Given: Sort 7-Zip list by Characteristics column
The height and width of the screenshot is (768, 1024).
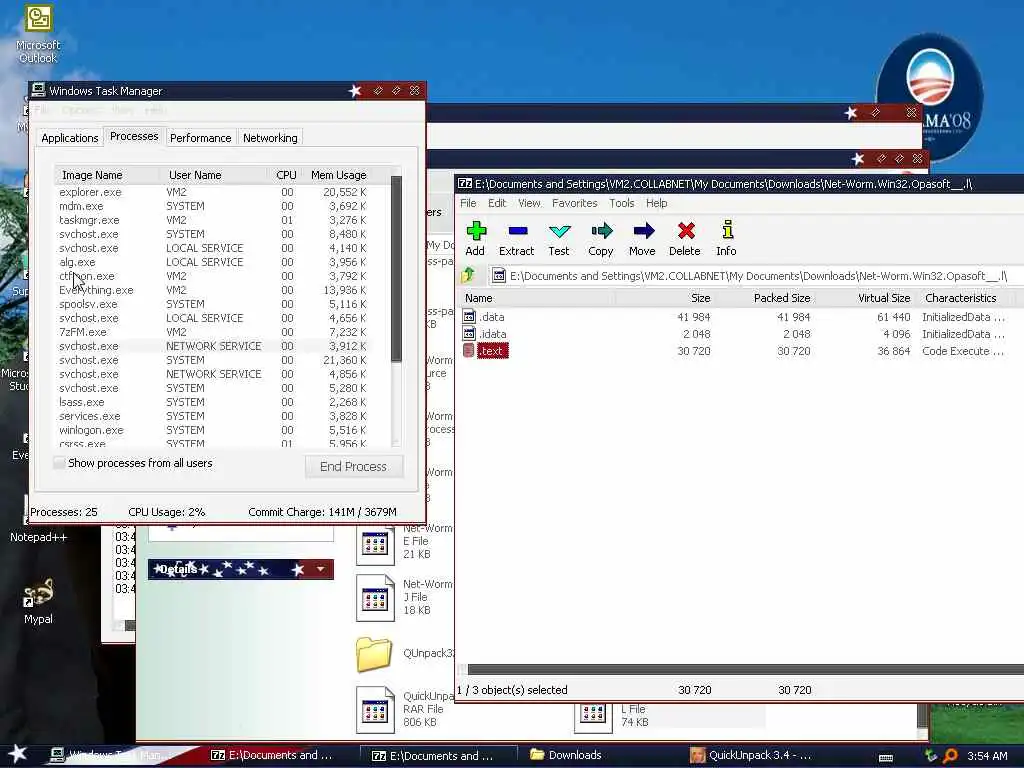Looking at the screenshot, I should coord(967,298).
